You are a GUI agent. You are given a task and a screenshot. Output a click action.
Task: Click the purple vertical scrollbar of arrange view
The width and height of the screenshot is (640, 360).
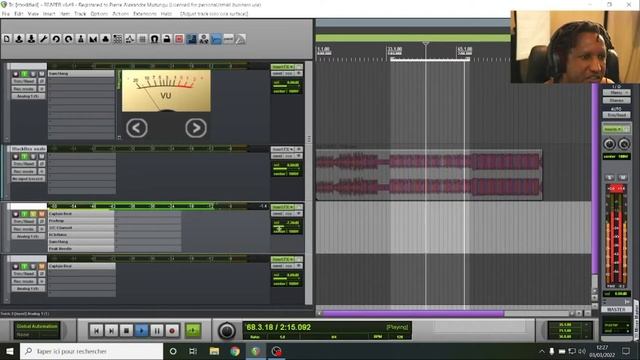pos(595,180)
